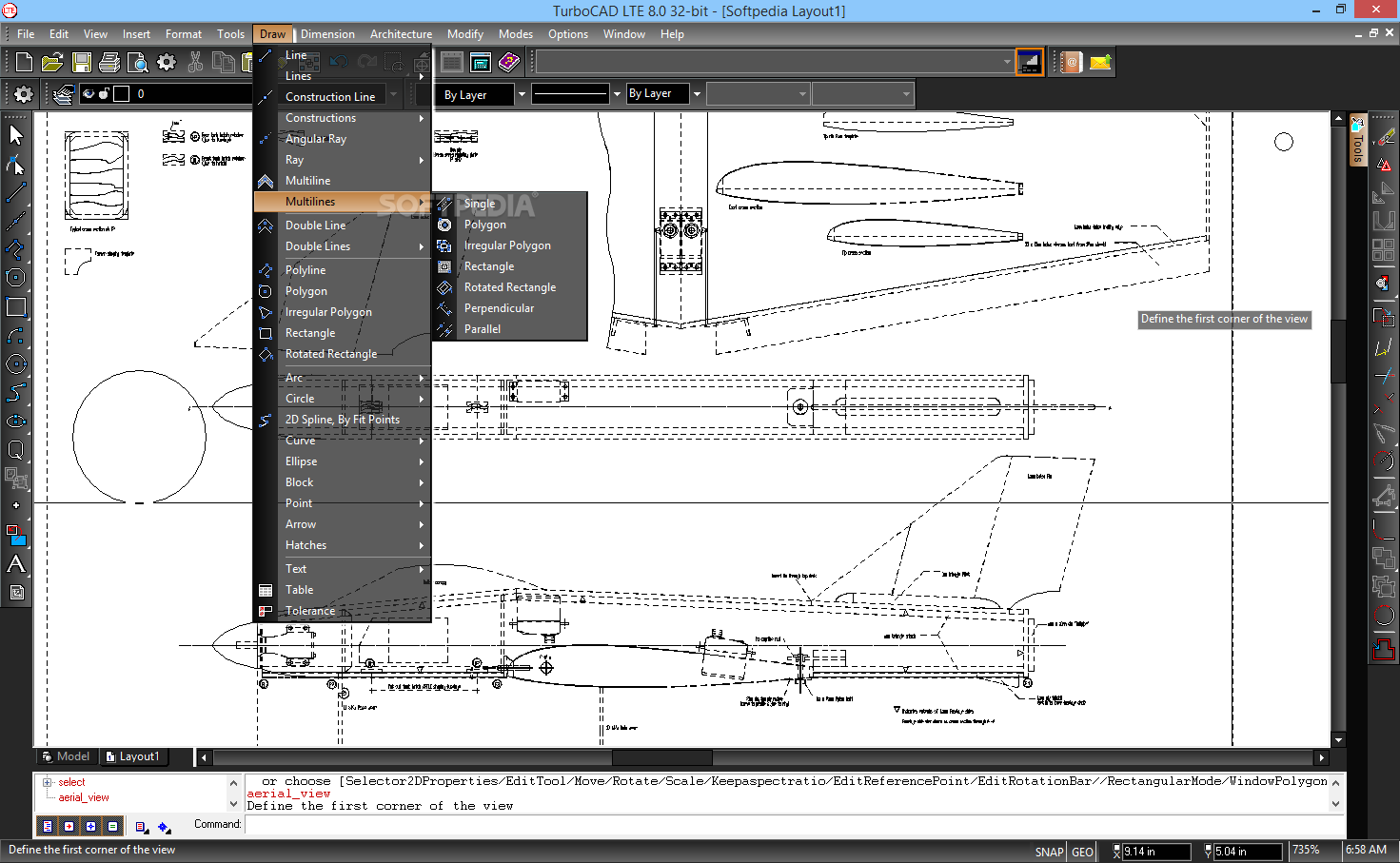Toggle the layer lock icon

point(104,93)
